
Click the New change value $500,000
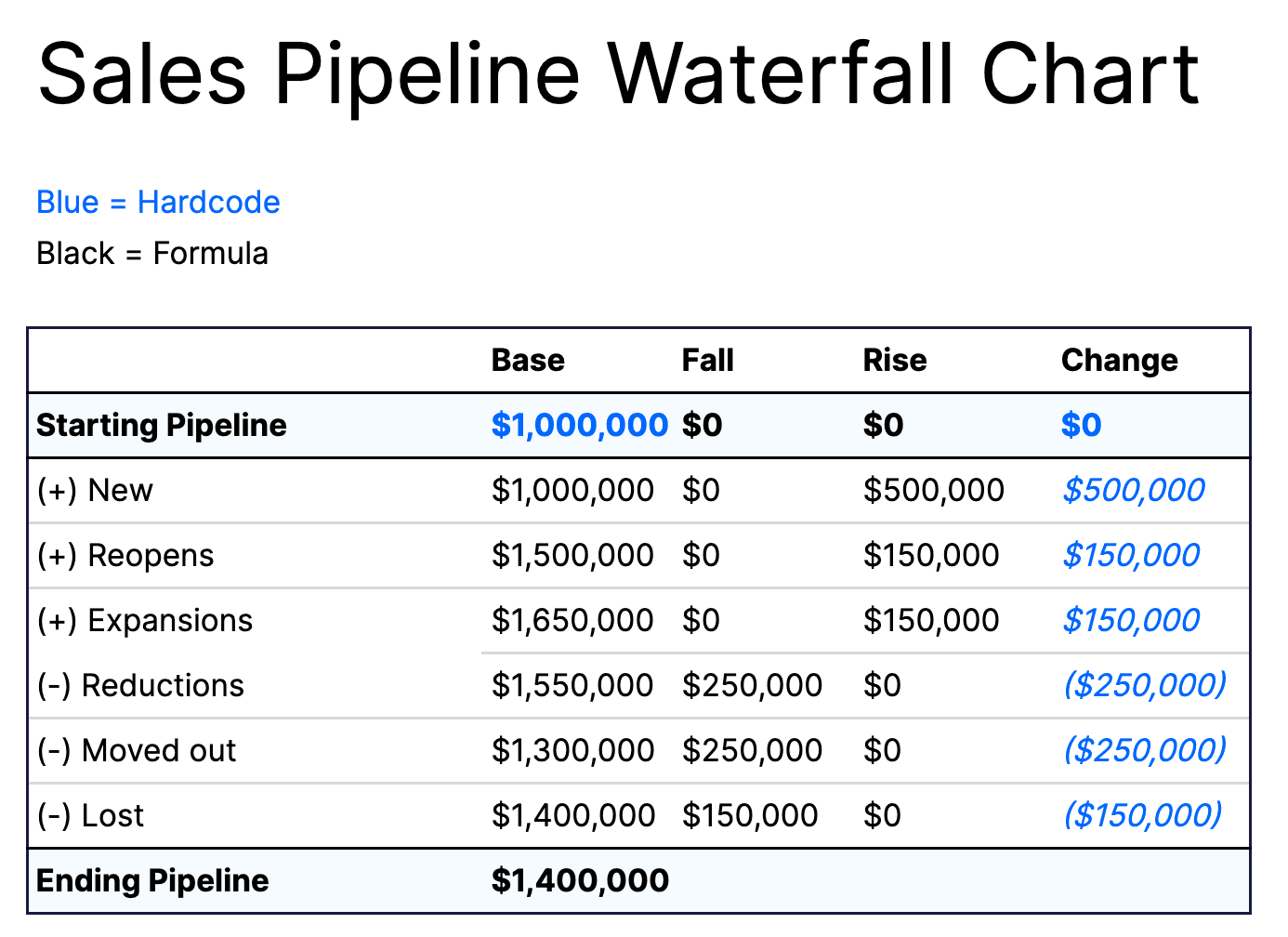(x=1133, y=490)
